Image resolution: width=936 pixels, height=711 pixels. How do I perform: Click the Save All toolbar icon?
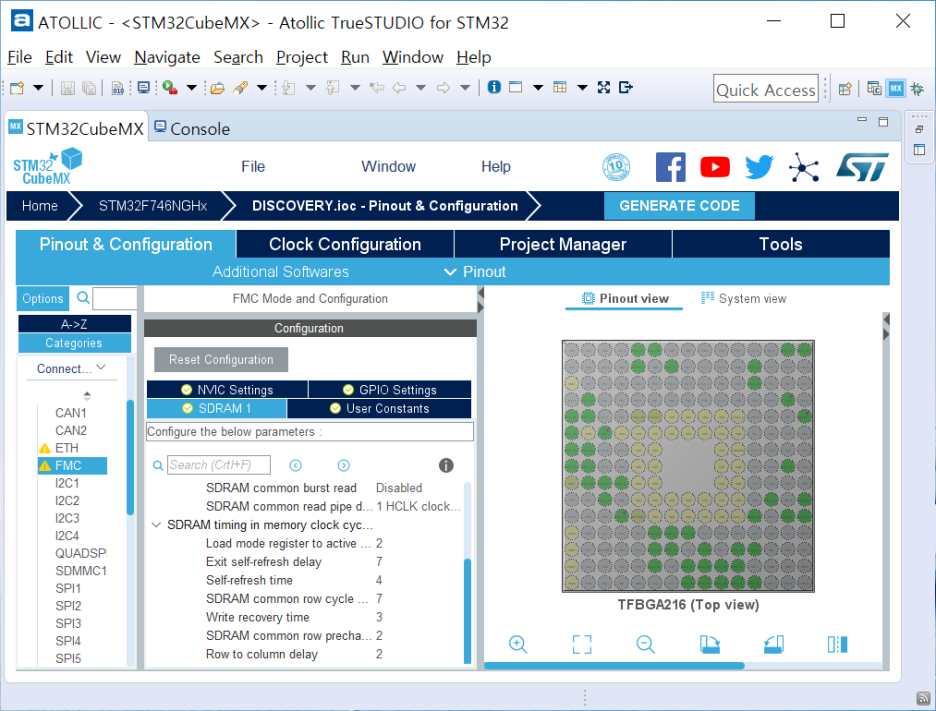[x=89, y=88]
